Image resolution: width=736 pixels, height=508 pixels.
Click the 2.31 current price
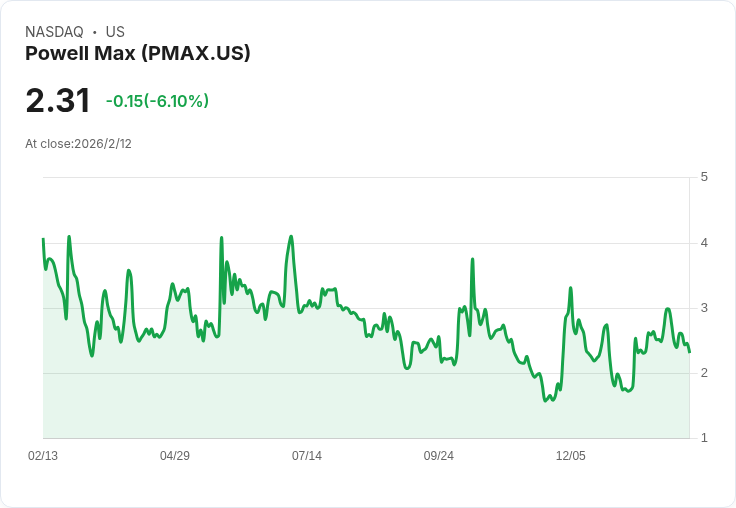point(58,100)
